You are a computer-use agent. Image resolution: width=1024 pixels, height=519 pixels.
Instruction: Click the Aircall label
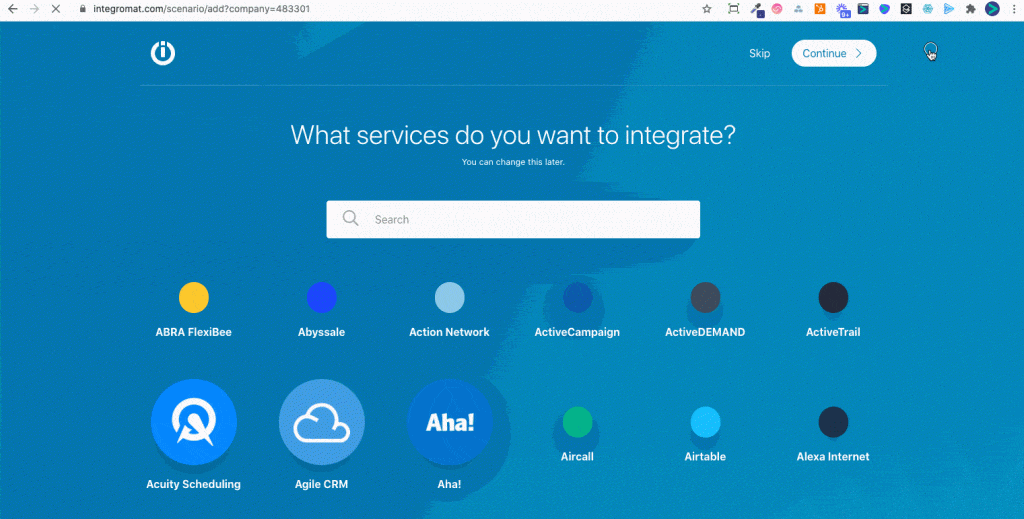(577, 456)
